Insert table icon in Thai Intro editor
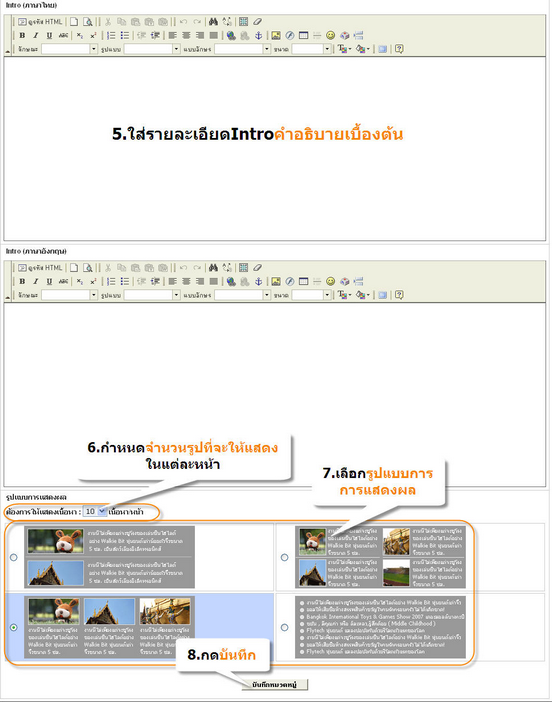The image size is (552, 702). point(303,35)
